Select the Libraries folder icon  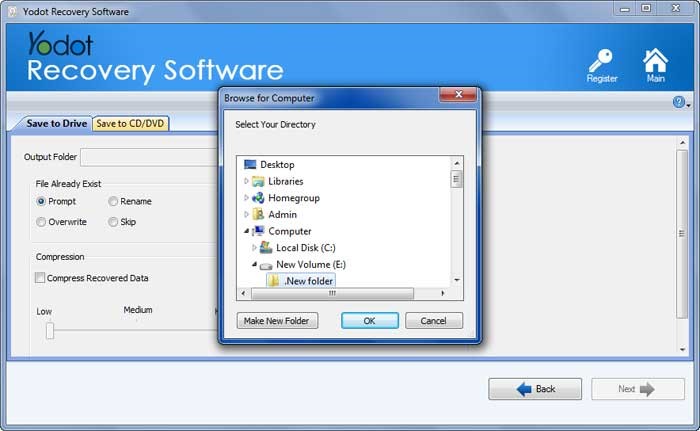coord(258,181)
